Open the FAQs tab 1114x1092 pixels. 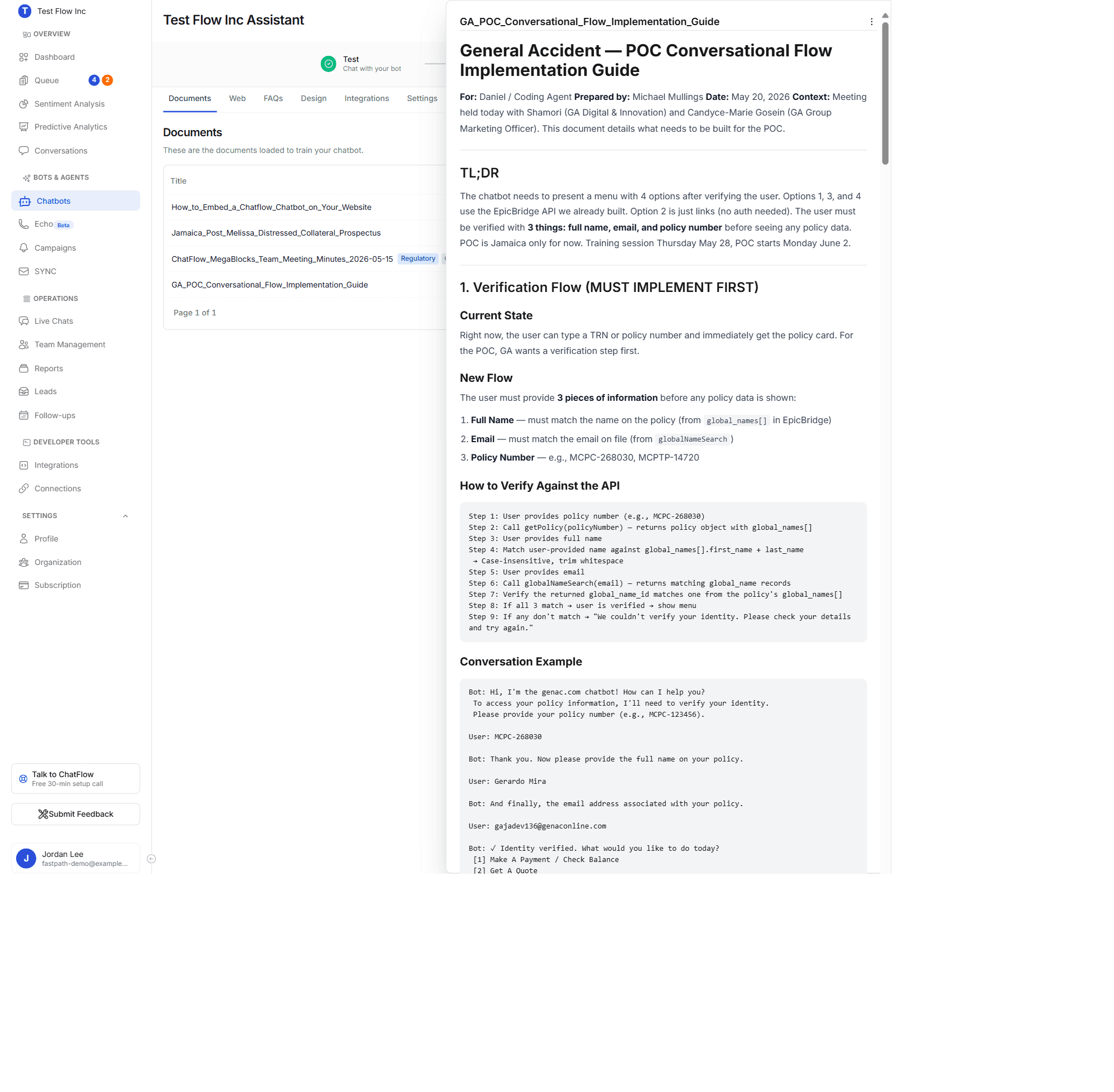[273, 99]
